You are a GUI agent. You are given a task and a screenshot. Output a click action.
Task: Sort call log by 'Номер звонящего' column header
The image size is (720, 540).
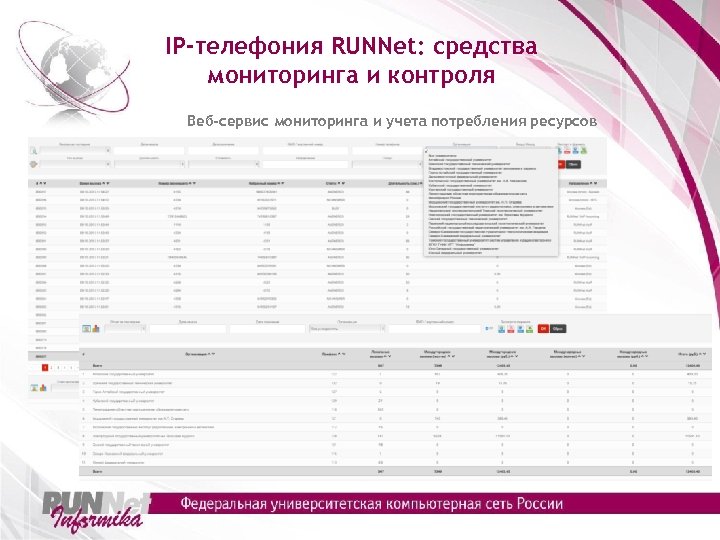pyautogui.click(x=177, y=184)
